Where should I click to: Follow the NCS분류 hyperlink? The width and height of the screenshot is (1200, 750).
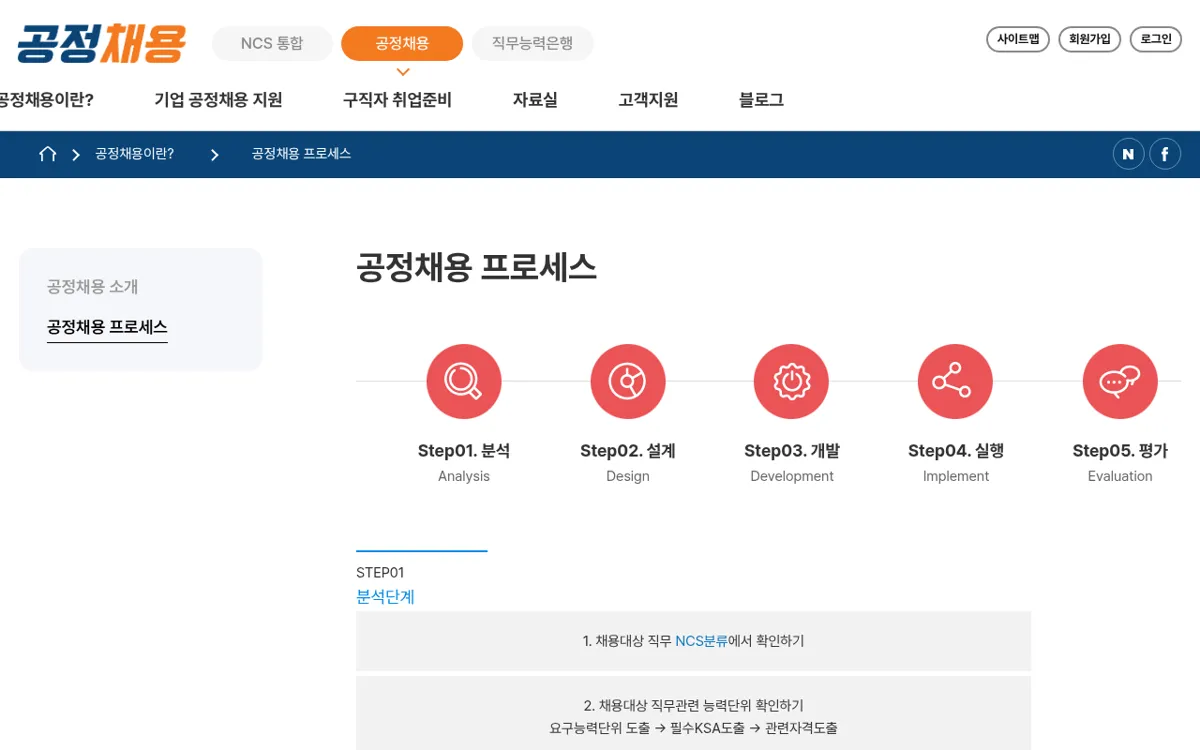(702, 641)
